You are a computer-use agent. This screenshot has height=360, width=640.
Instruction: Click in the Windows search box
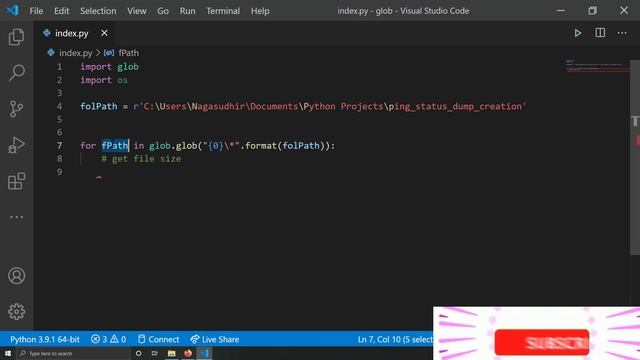tap(73, 353)
